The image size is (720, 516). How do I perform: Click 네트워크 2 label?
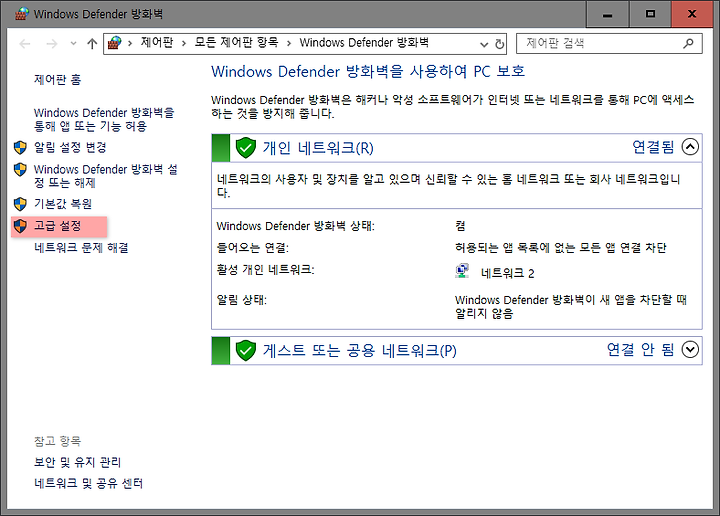coord(507,274)
